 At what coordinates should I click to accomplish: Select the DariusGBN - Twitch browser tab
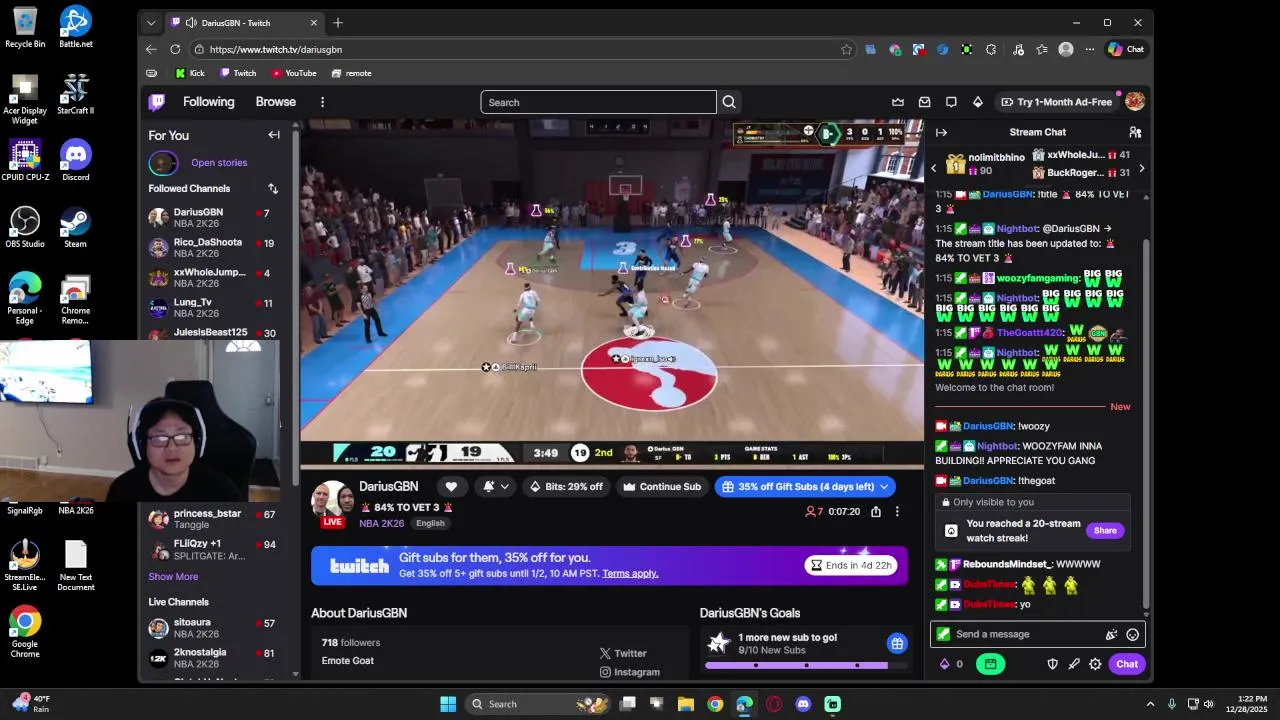pos(245,23)
